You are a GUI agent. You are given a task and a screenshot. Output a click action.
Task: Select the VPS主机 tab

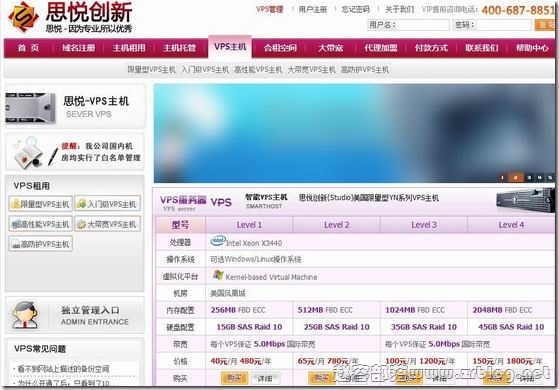point(230,47)
